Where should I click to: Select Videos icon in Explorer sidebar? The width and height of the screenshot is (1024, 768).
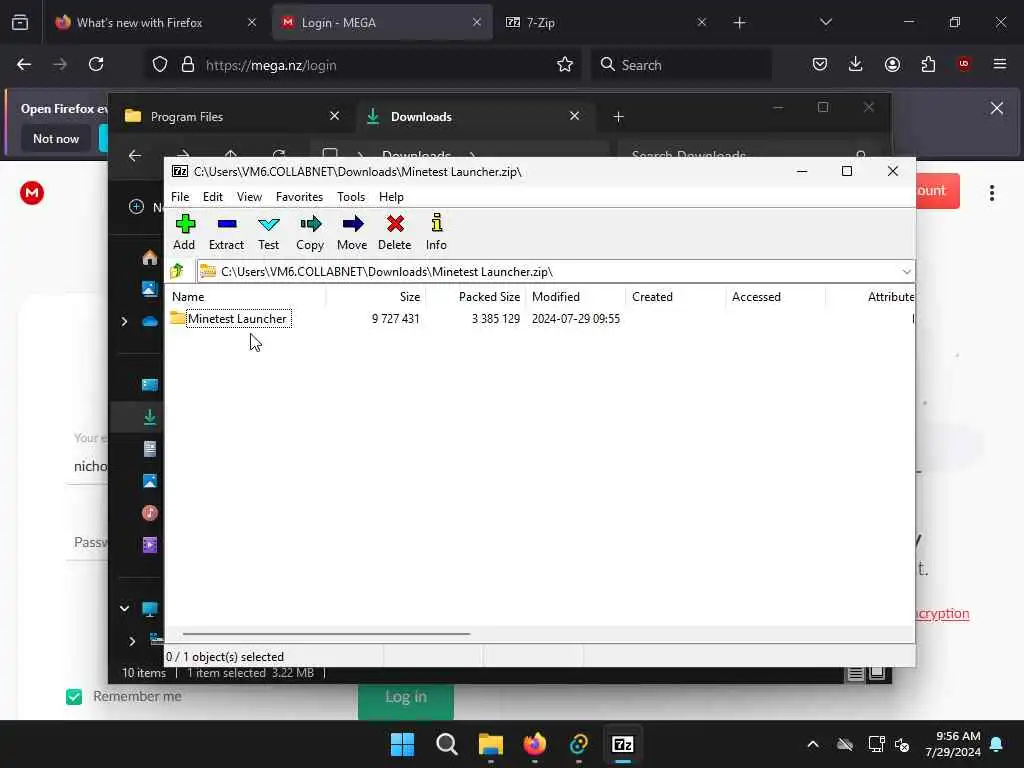(x=150, y=545)
